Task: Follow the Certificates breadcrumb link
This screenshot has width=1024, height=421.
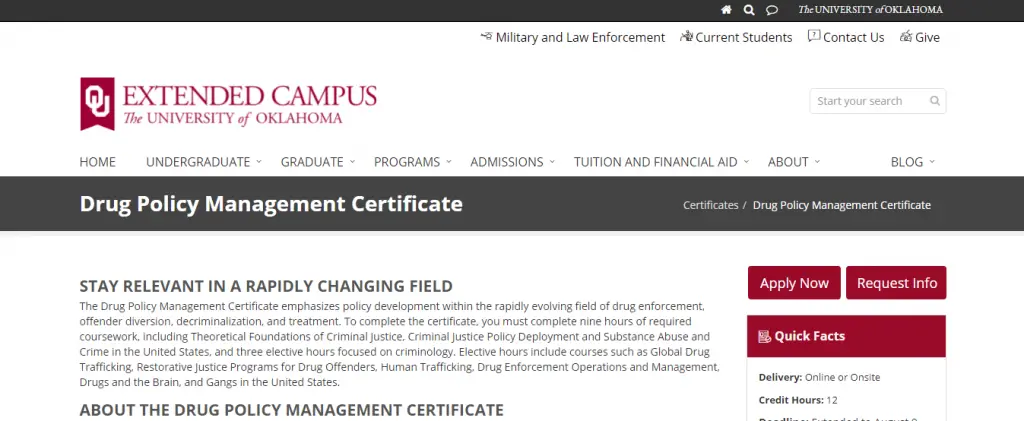Action: click(710, 205)
